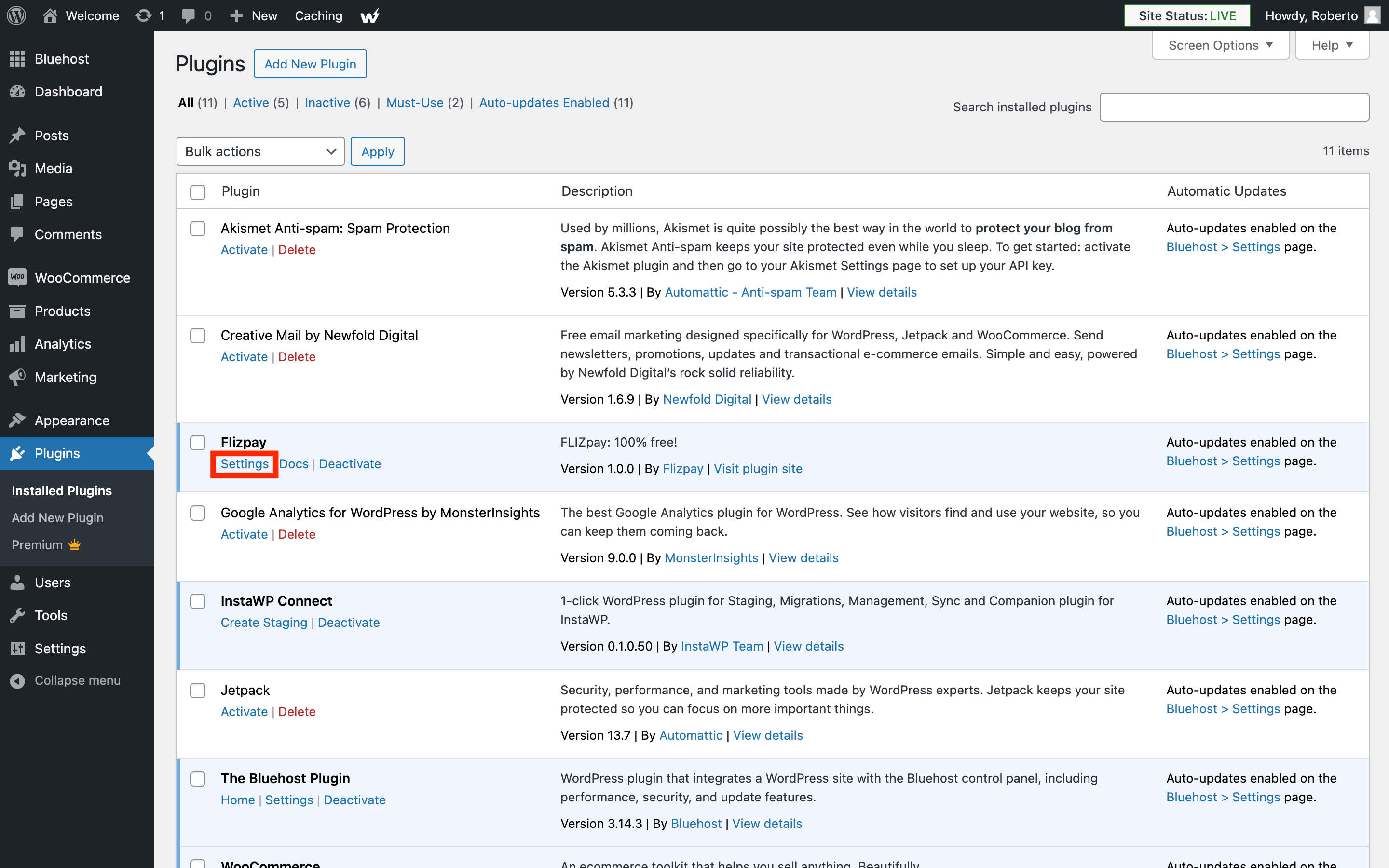Click the Products archive box icon
This screenshot has width=1389, height=868.
[17, 311]
